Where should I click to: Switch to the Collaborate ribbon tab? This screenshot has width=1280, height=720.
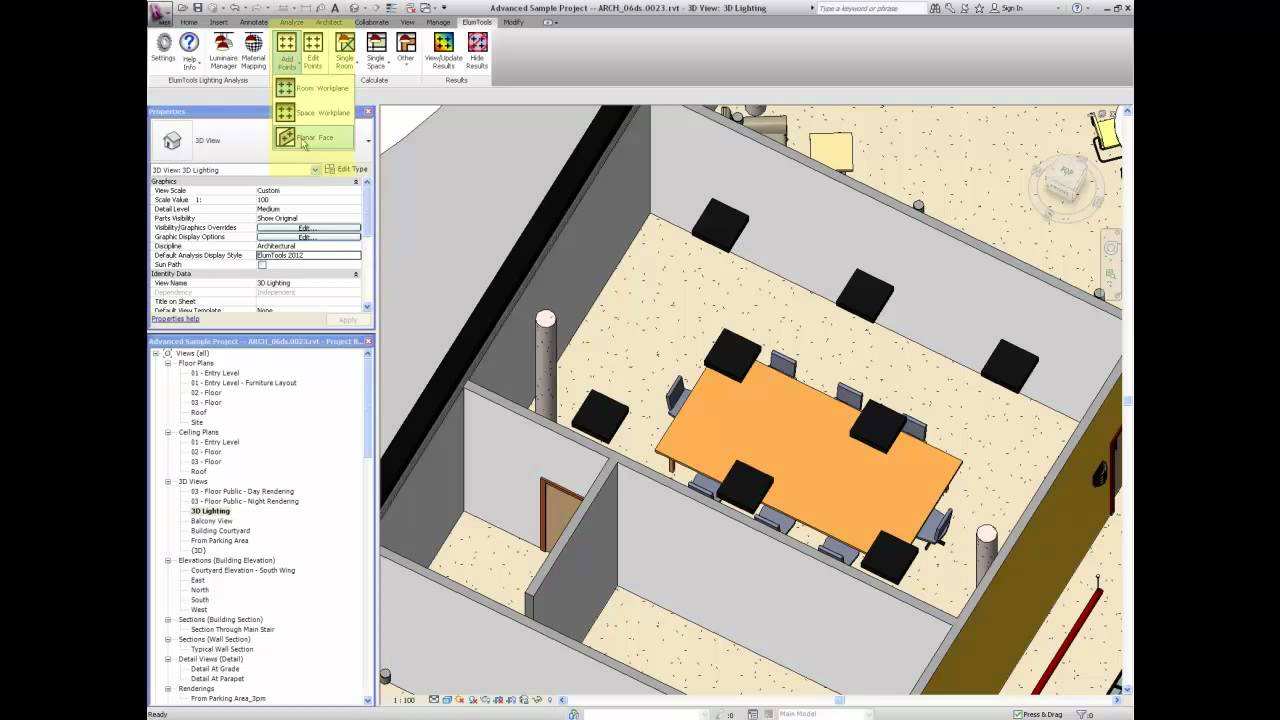[371, 22]
